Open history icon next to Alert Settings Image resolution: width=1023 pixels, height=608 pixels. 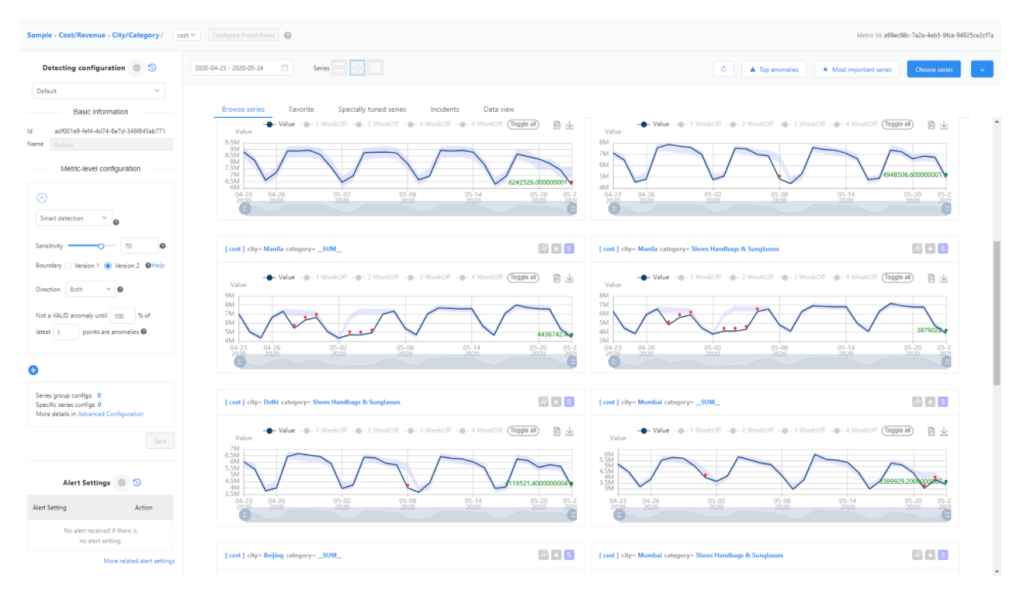pos(137,482)
